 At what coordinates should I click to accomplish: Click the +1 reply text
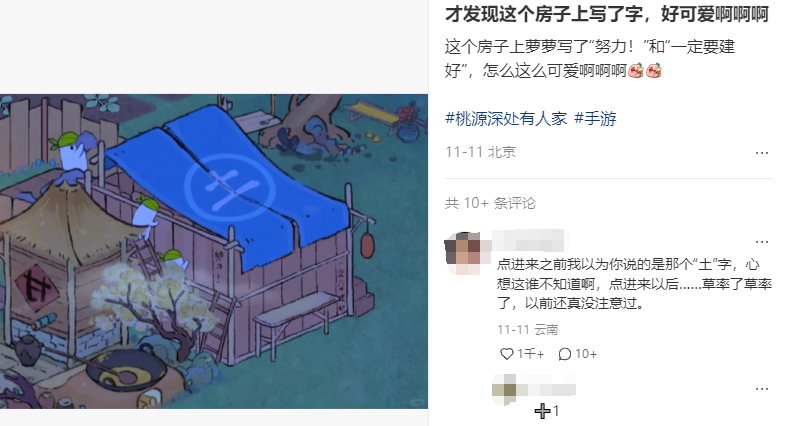[547, 411]
